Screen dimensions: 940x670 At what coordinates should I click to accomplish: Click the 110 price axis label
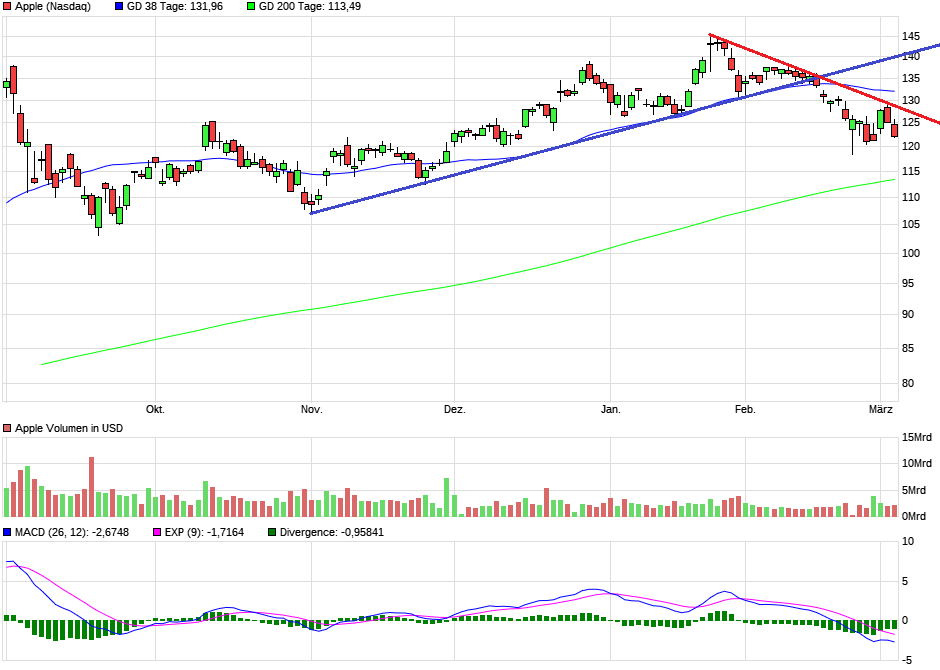[x=911, y=197]
